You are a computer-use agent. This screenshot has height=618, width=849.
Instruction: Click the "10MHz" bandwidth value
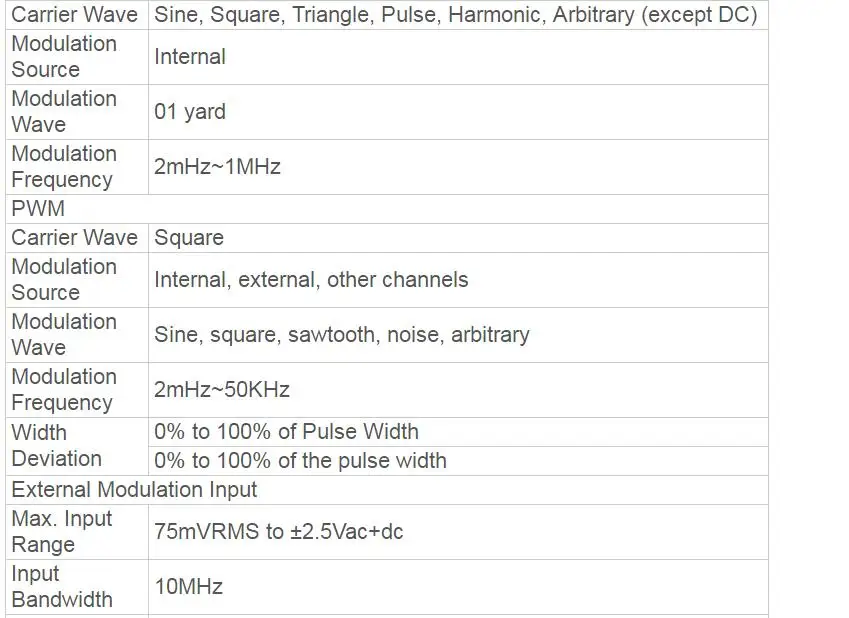coord(188,587)
